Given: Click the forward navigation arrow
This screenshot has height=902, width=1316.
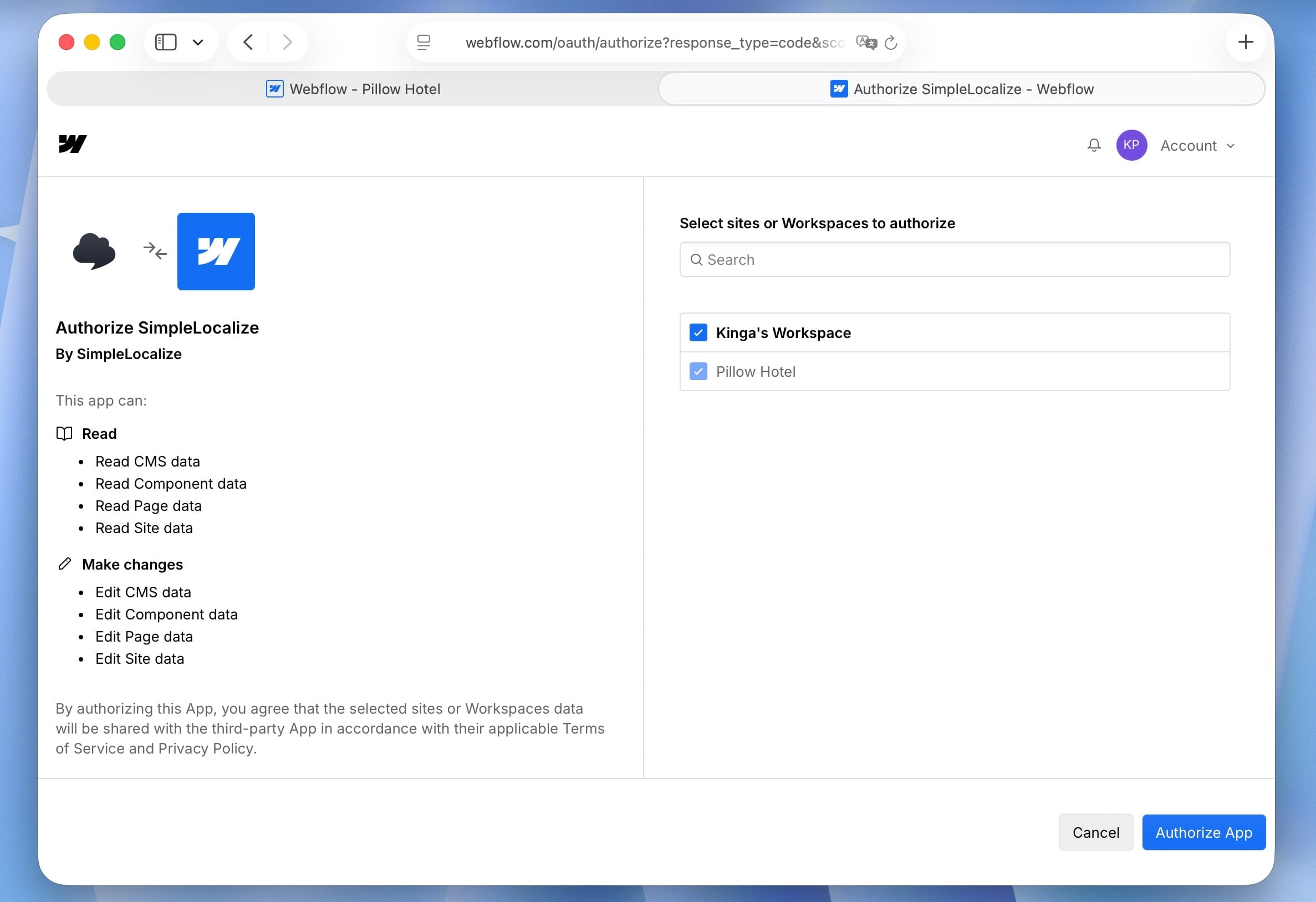Looking at the screenshot, I should click(288, 42).
